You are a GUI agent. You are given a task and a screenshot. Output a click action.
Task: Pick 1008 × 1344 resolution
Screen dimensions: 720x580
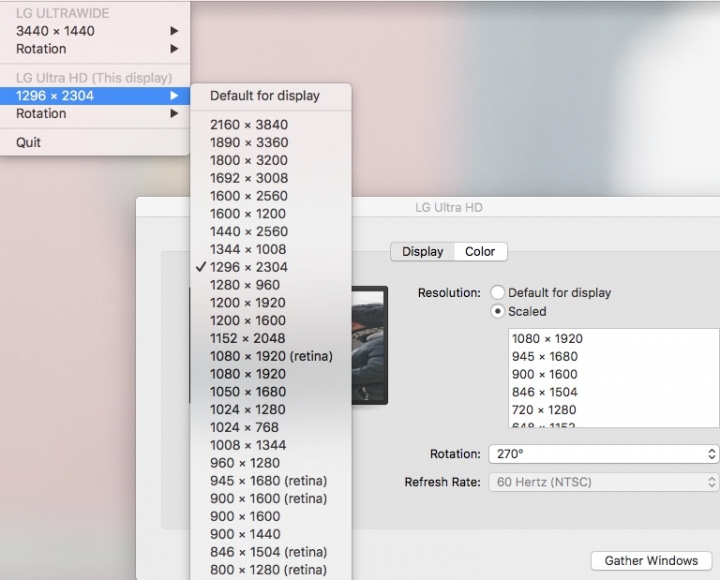click(x=271, y=445)
